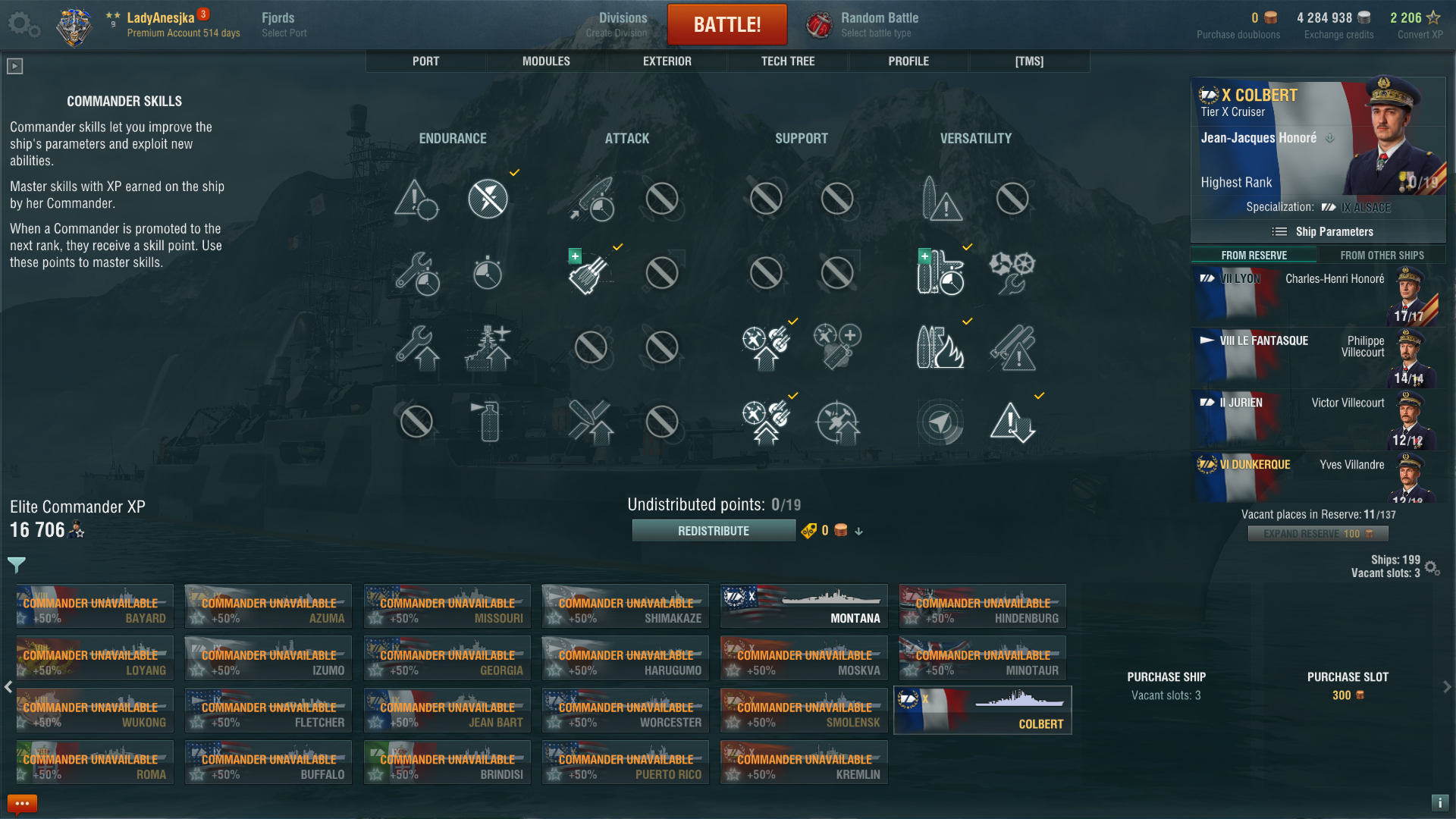Expand the side panel play arrow

14,67
